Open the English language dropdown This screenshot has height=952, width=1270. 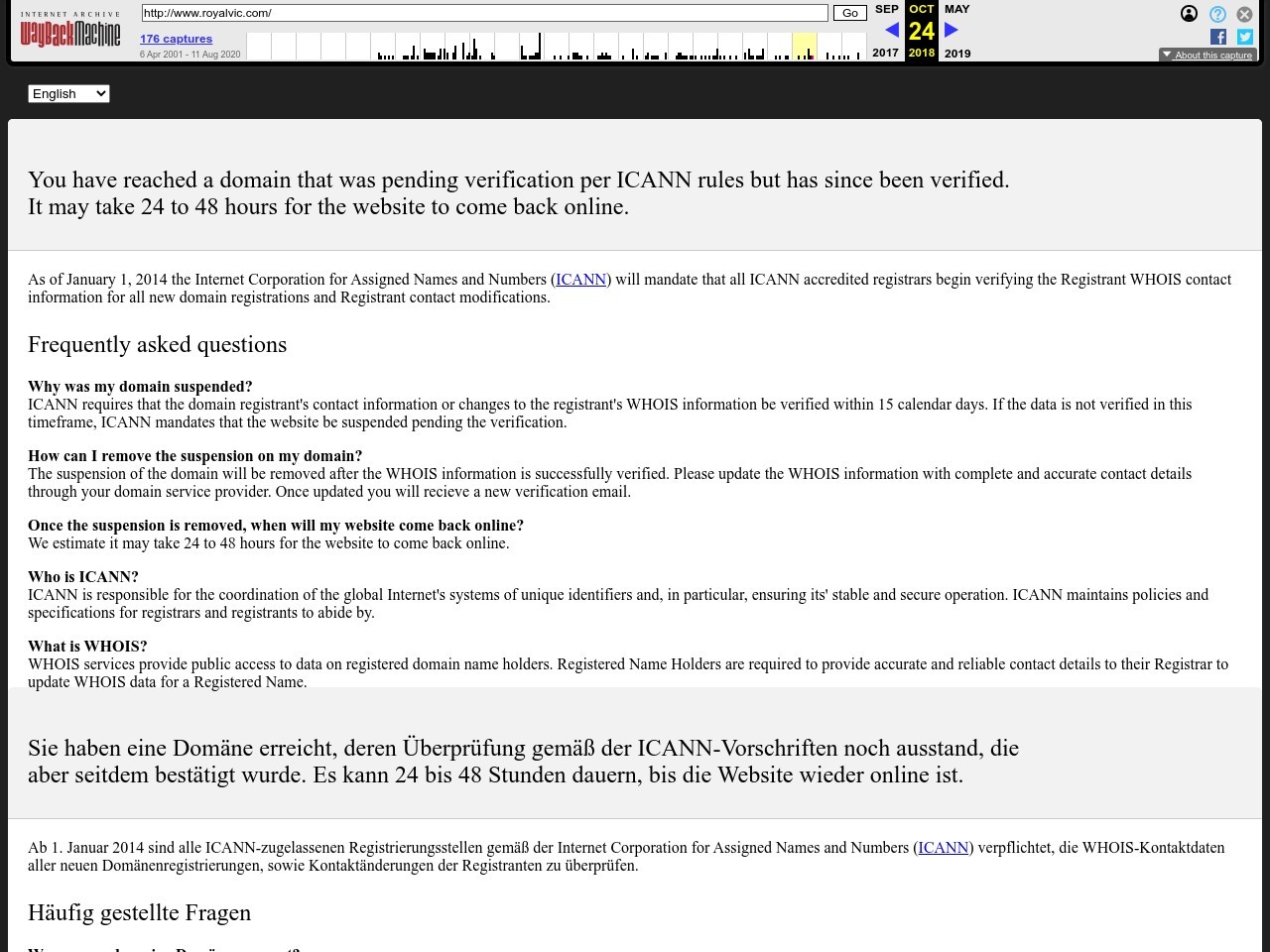coord(68,93)
